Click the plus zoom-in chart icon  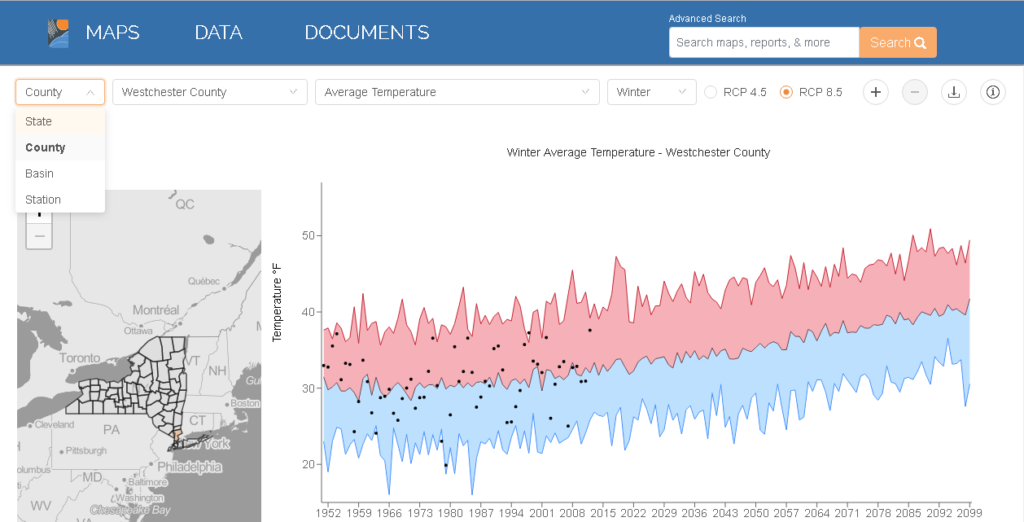point(876,92)
